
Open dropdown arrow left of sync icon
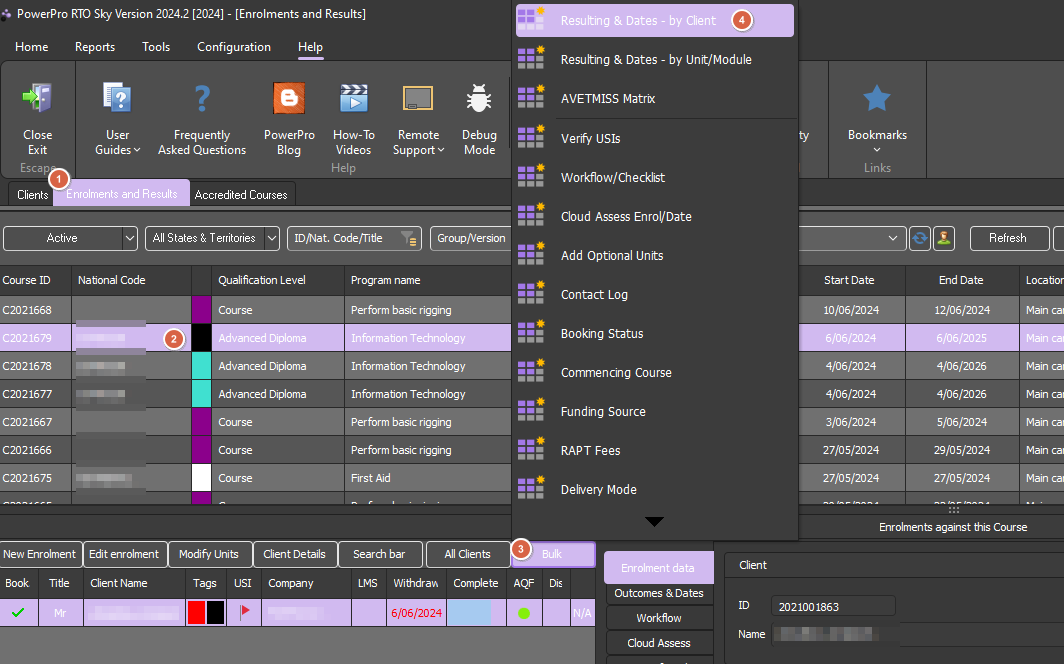893,238
